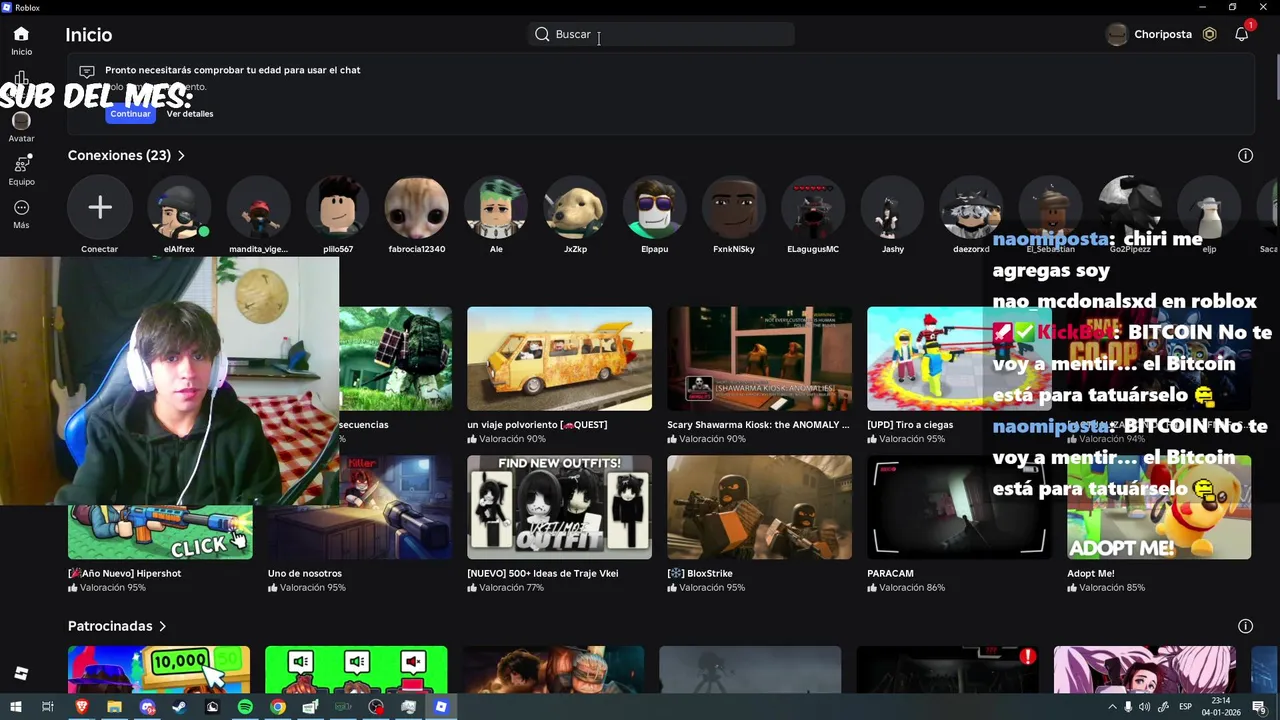Image resolution: width=1280 pixels, height=720 pixels.
Task: Click the Patrocinadas info icon
Action: coord(1245,626)
